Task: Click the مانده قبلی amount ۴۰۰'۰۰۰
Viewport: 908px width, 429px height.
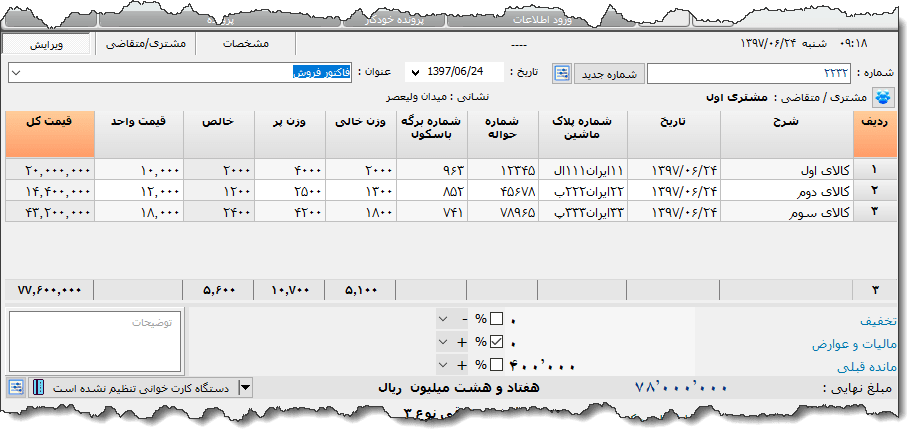Action: pos(542,366)
